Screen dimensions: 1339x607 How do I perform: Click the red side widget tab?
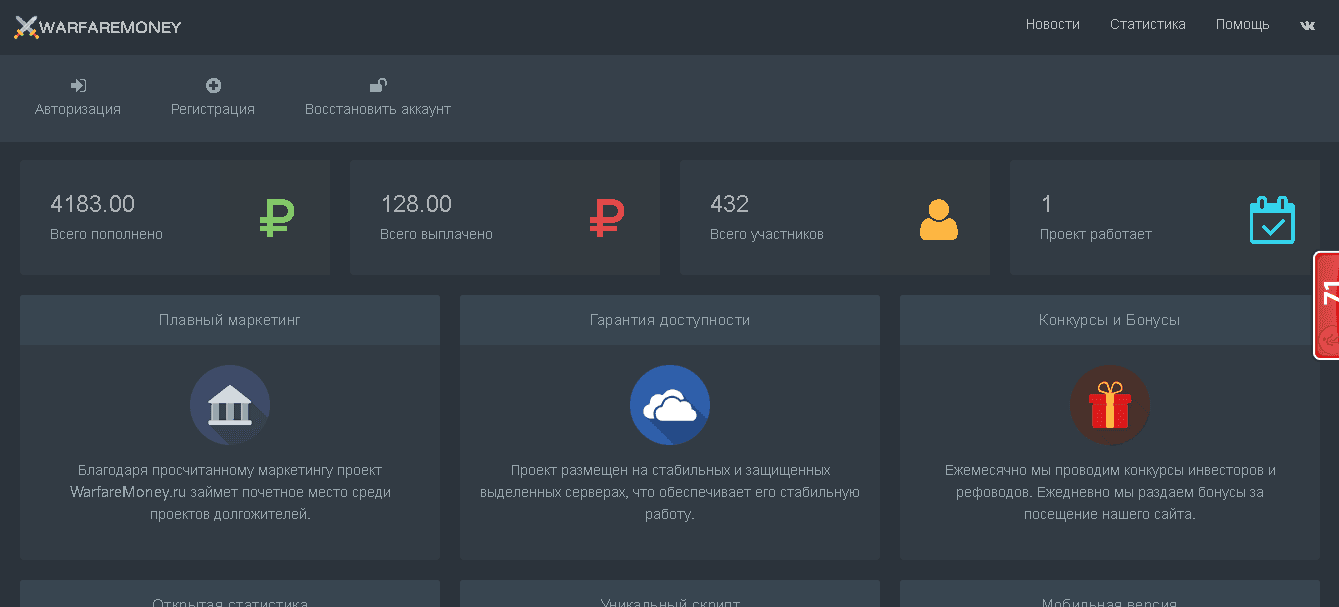point(1327,305)
